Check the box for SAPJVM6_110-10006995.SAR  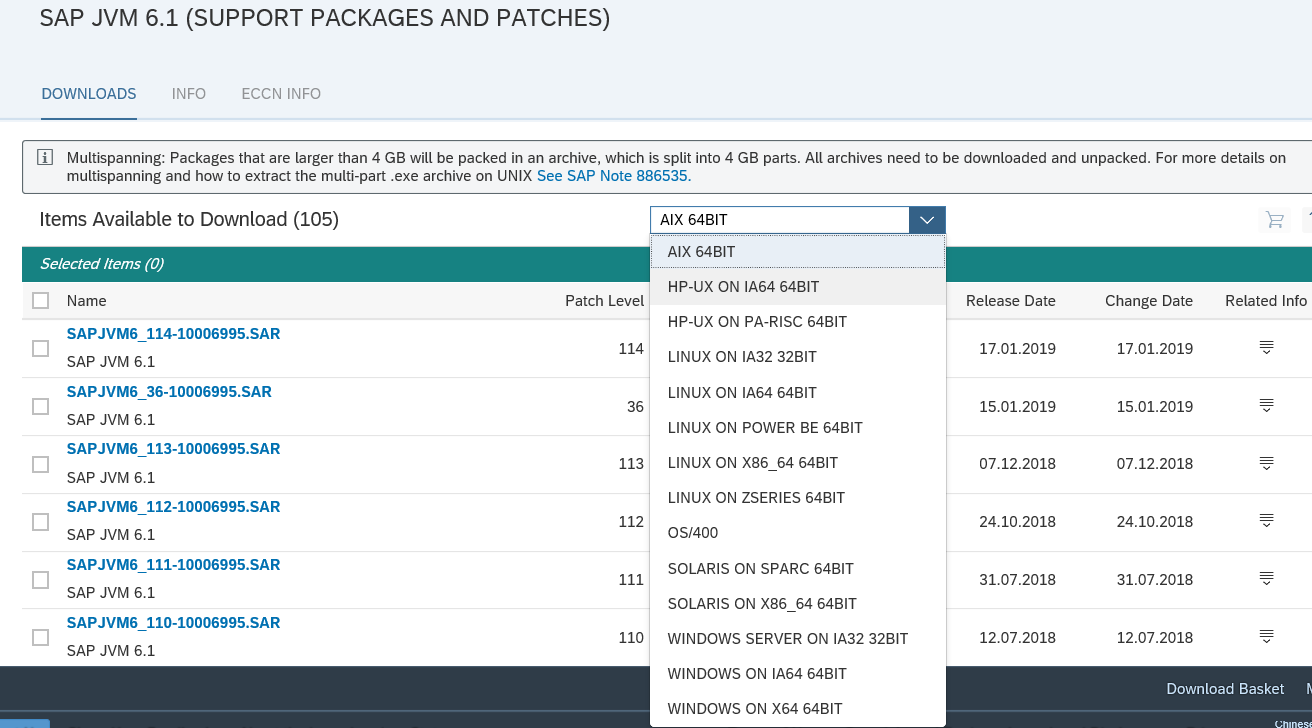tap(40, 637)
